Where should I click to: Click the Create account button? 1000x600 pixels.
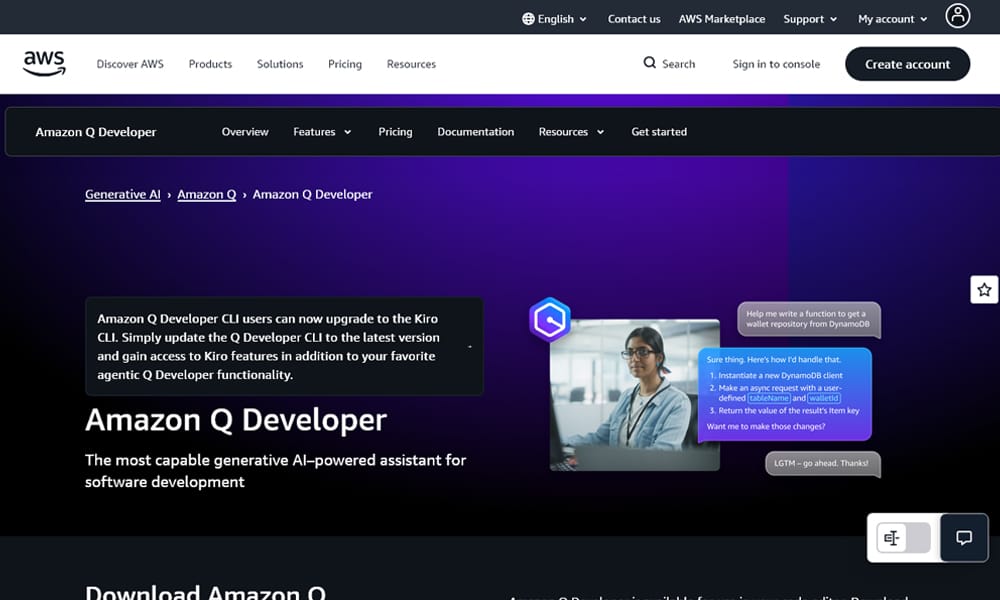(907, 63)
